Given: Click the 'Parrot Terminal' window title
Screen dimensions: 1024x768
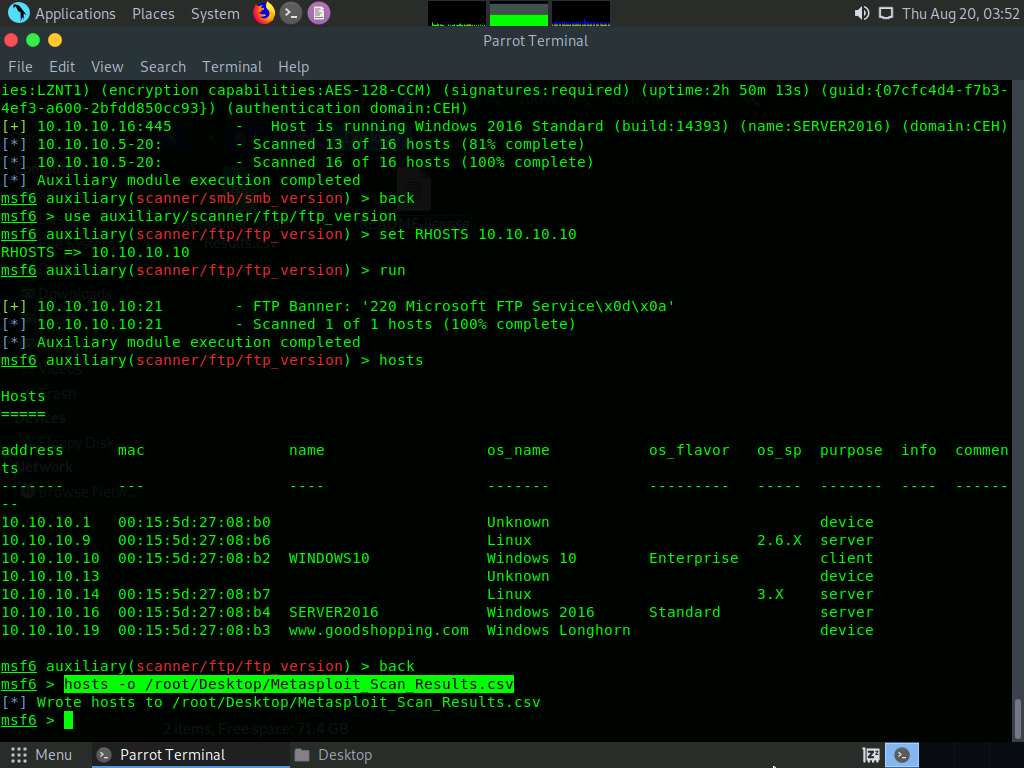Looking at the screenshot, I should pos(536,40).
